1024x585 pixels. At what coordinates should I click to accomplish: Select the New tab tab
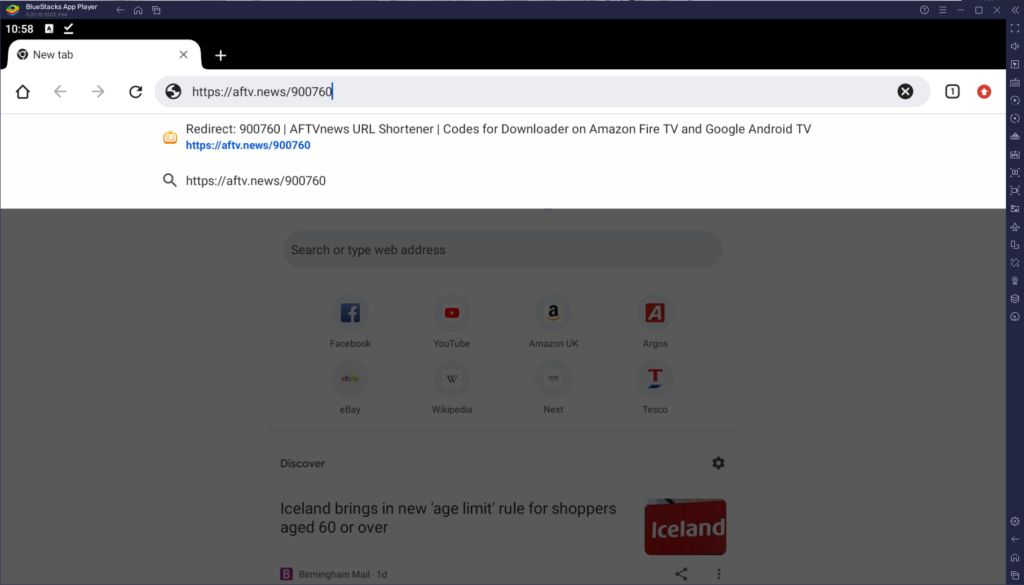point(103,55)
